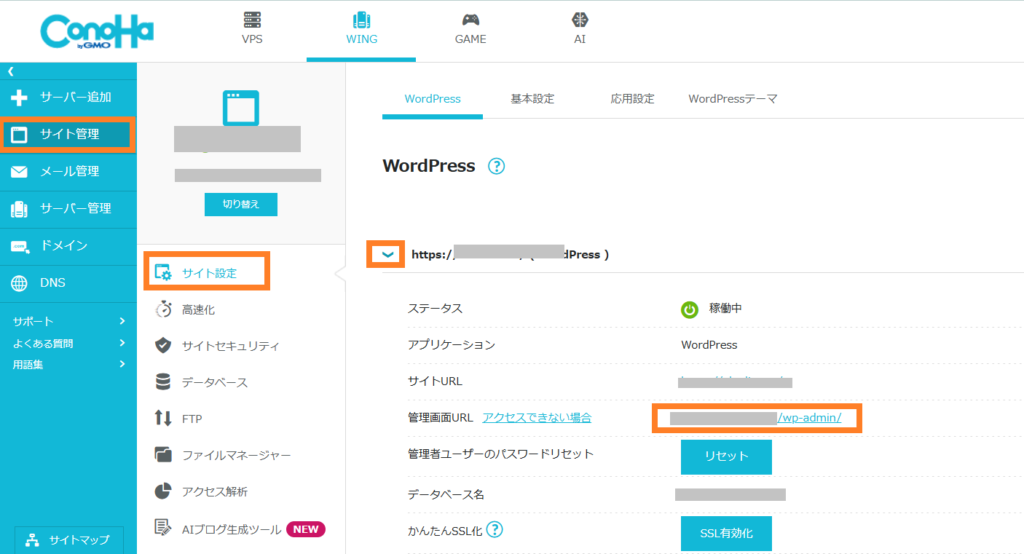This screenshot has height=554, width=1024.
Task: Open the アクセスできない場合 link
Action: click(x=537, y=417)
